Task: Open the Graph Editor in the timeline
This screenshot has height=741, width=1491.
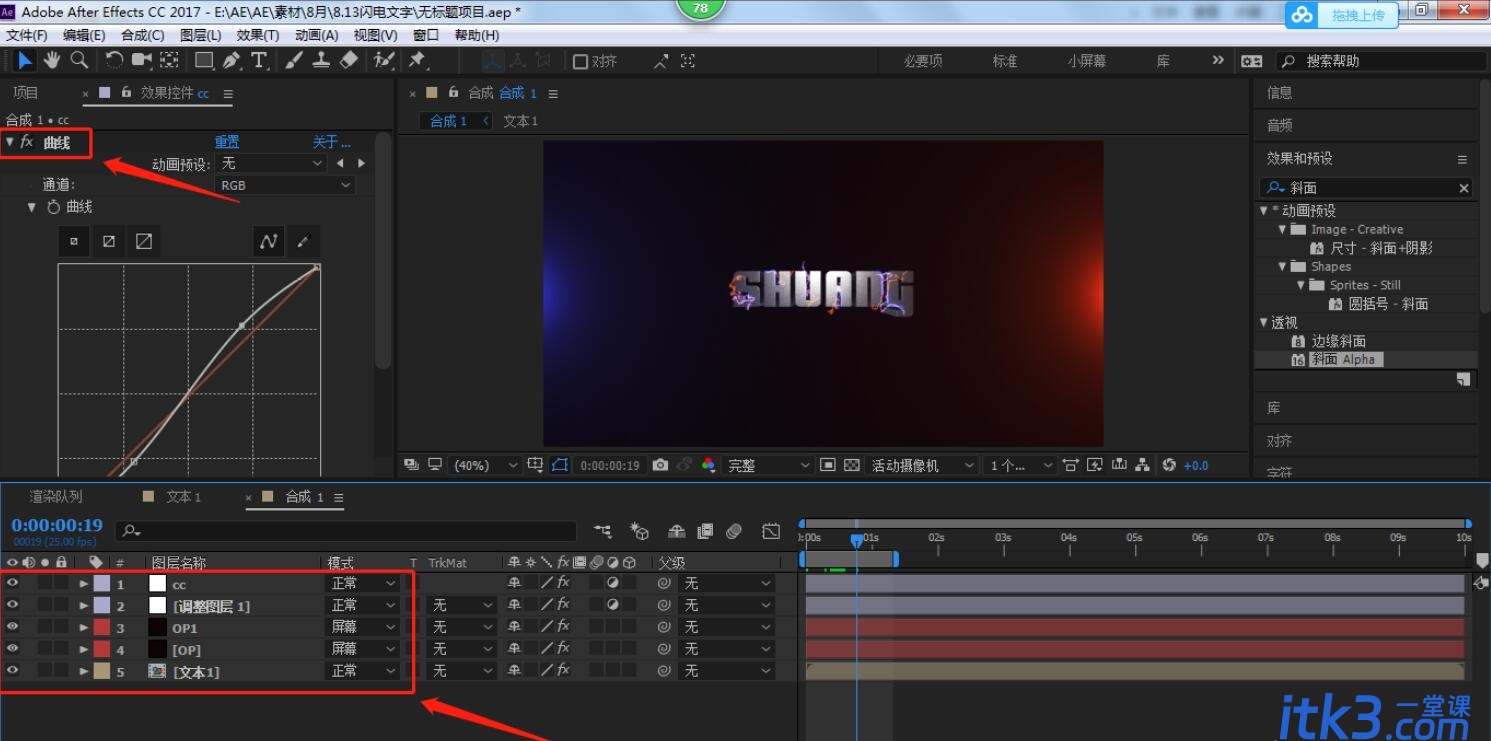Action: [x=771, y=531]
